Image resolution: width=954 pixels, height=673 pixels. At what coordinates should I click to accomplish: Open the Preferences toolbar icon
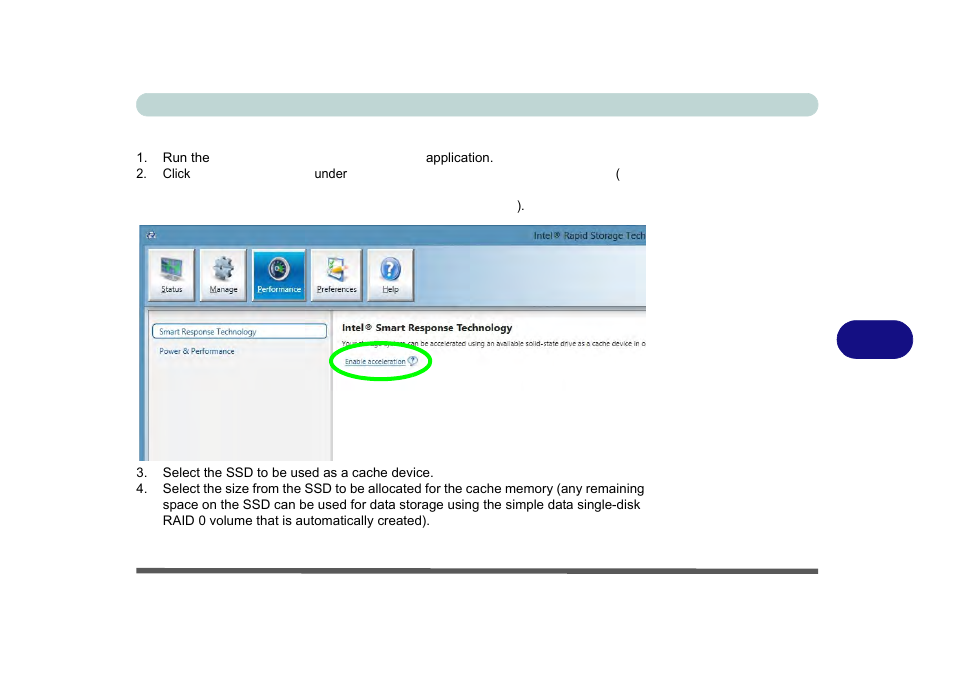coord(336,275)
